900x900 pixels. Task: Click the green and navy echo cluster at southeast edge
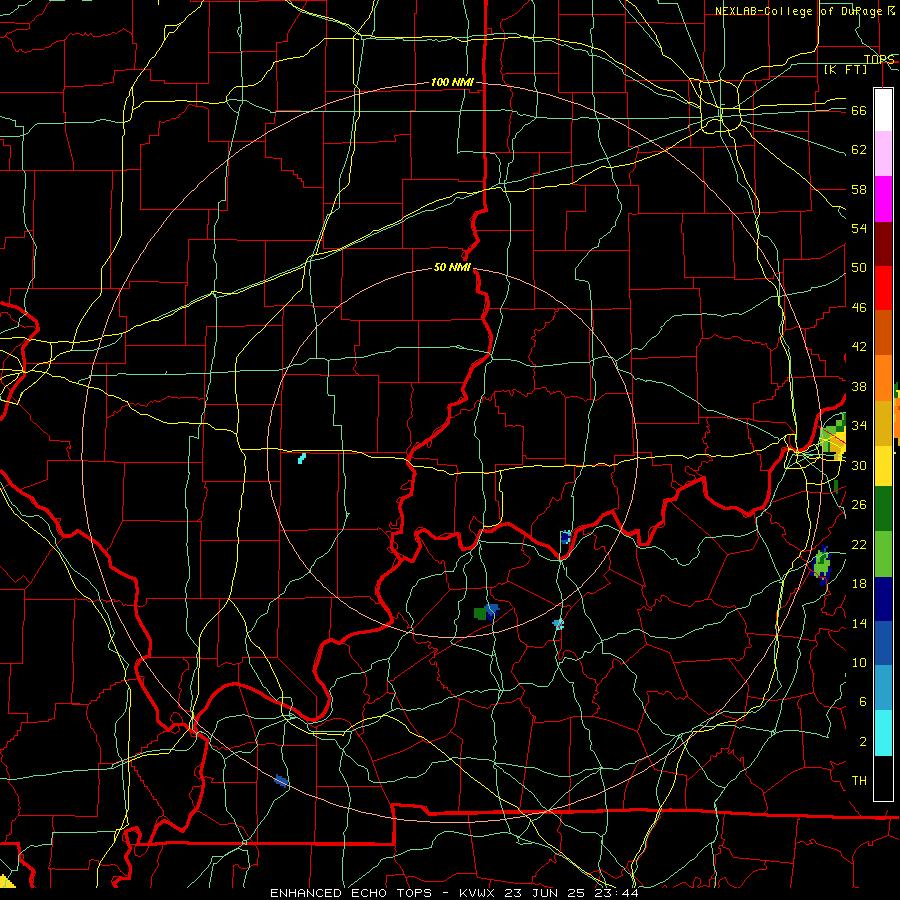pyautogui.click(x=822, y=565)
